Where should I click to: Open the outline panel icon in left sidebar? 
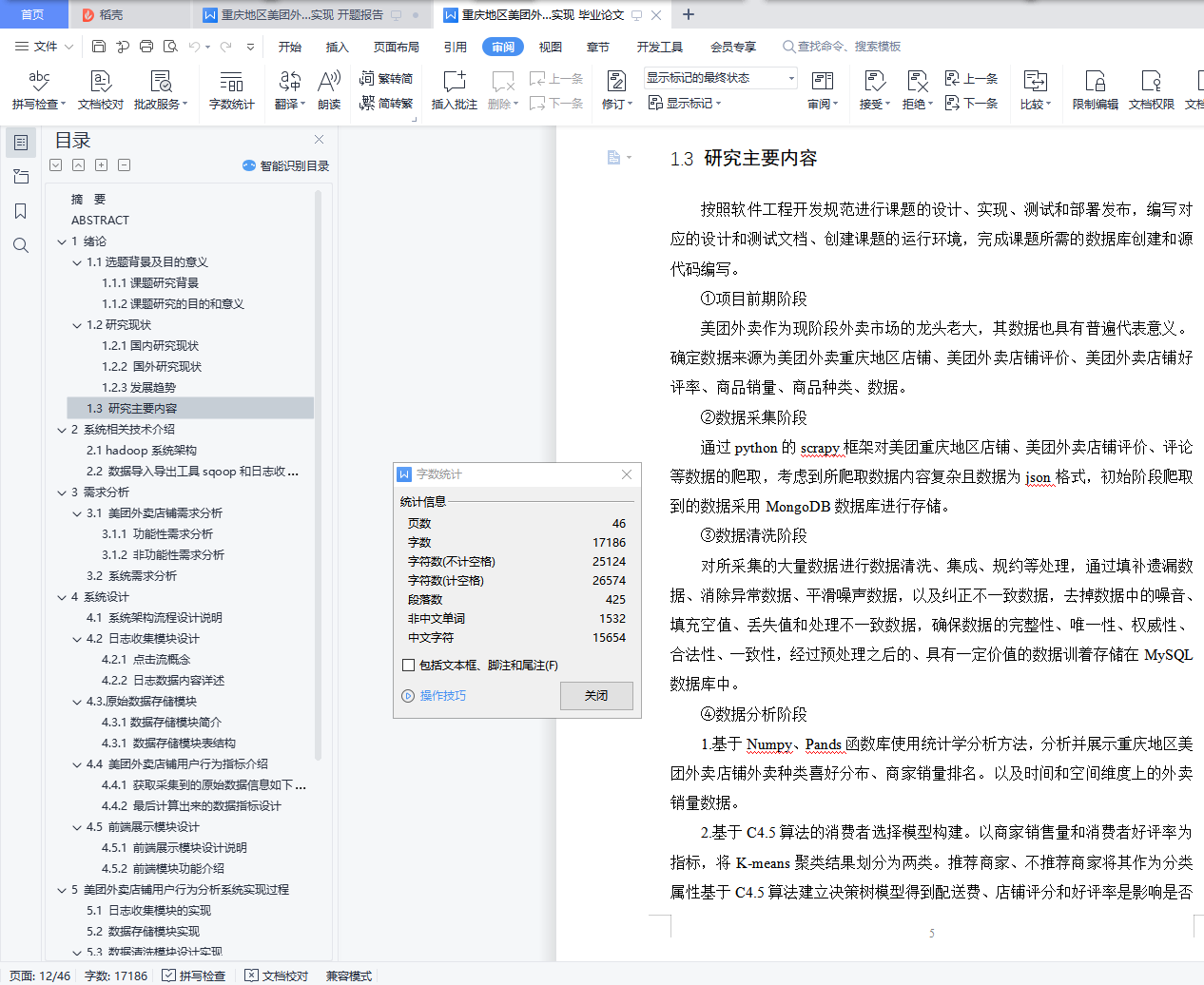[x=21, y=143]
